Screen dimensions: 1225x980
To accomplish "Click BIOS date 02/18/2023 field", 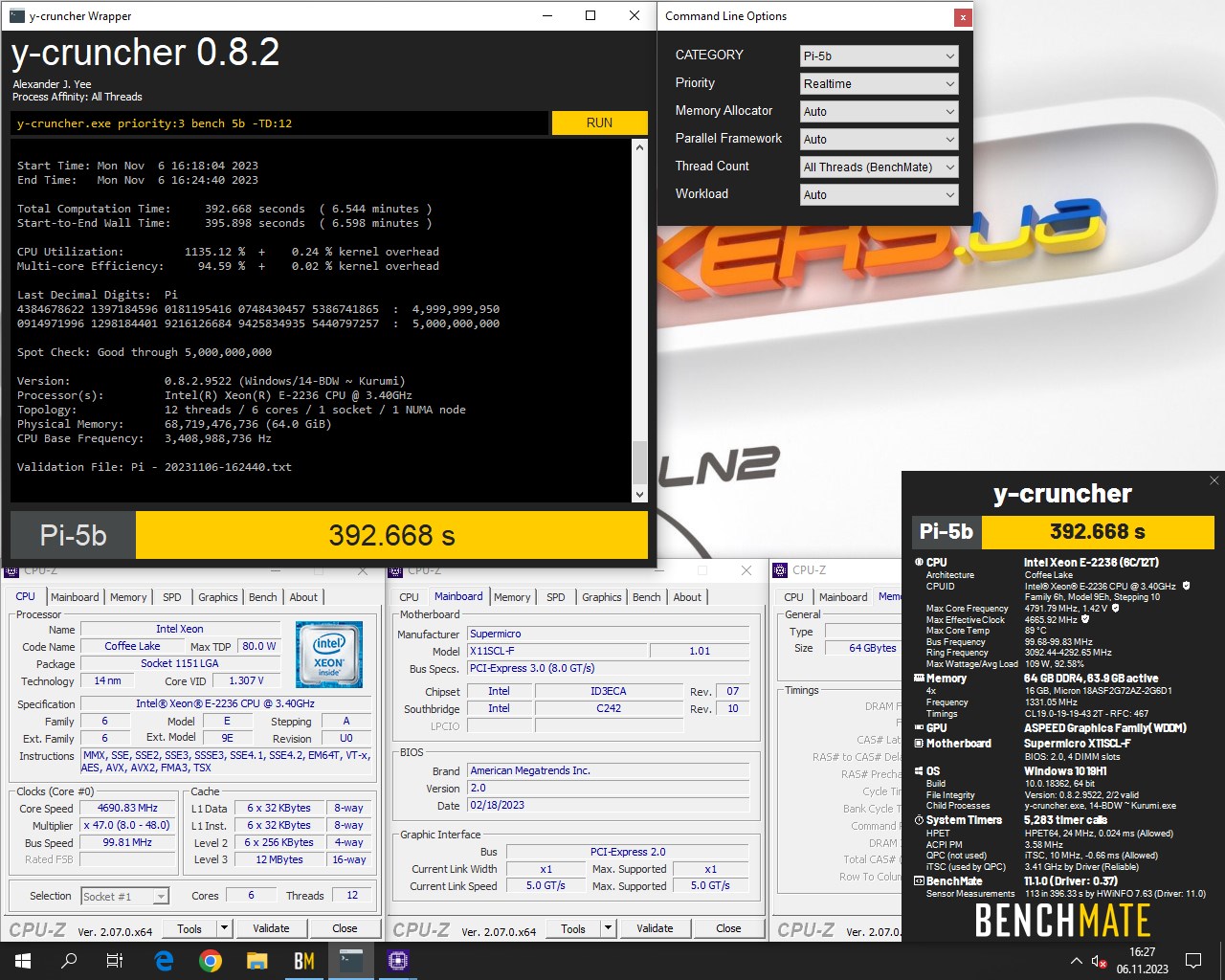I will click(x=610, y=805).
